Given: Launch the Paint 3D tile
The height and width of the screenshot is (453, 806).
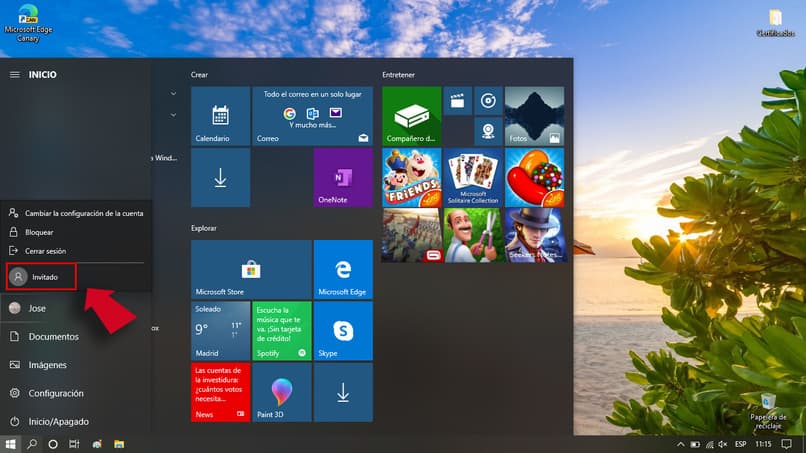Looking at the screenshot, I should pos(282,392).
